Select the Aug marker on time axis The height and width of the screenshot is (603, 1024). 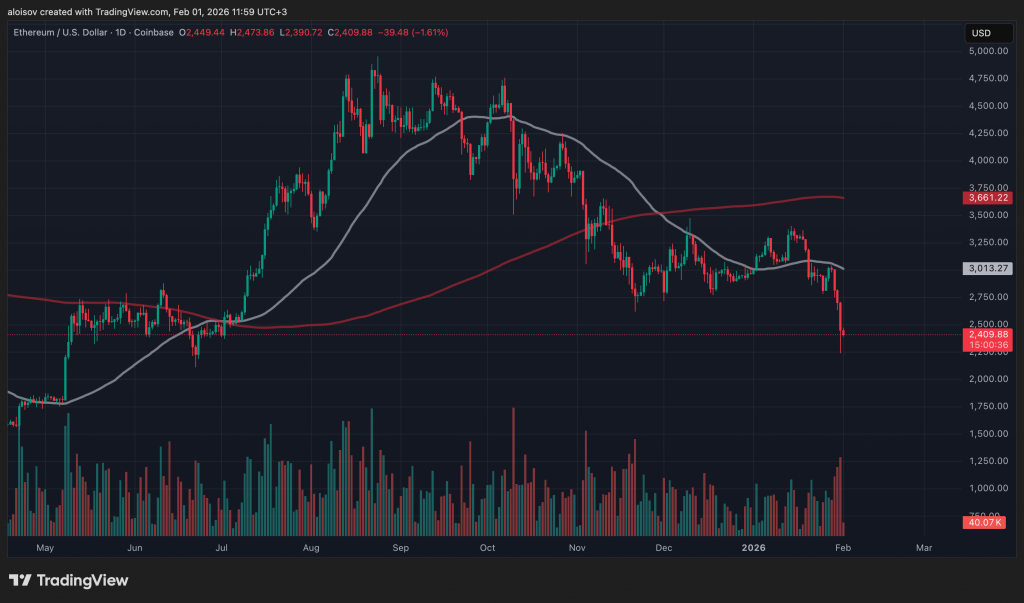[x=311, y=548]
